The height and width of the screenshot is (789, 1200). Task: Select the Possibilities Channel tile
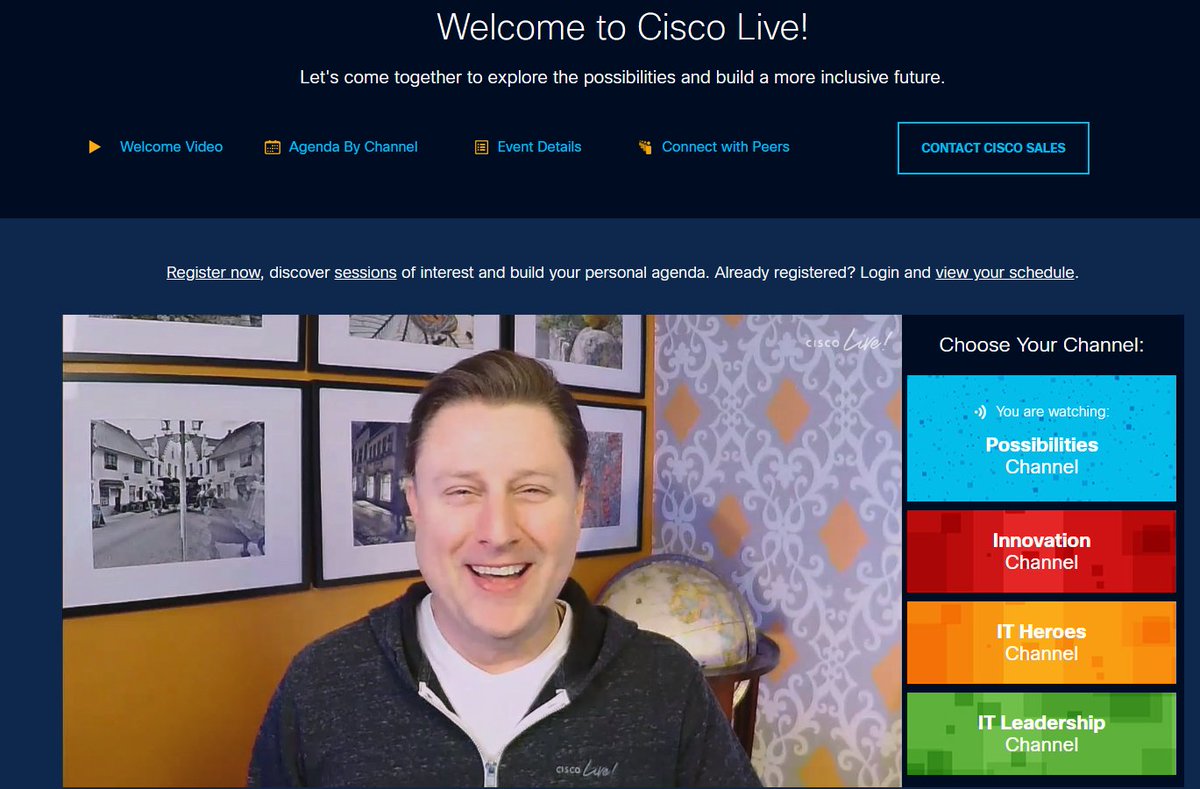coord(1041,439)
